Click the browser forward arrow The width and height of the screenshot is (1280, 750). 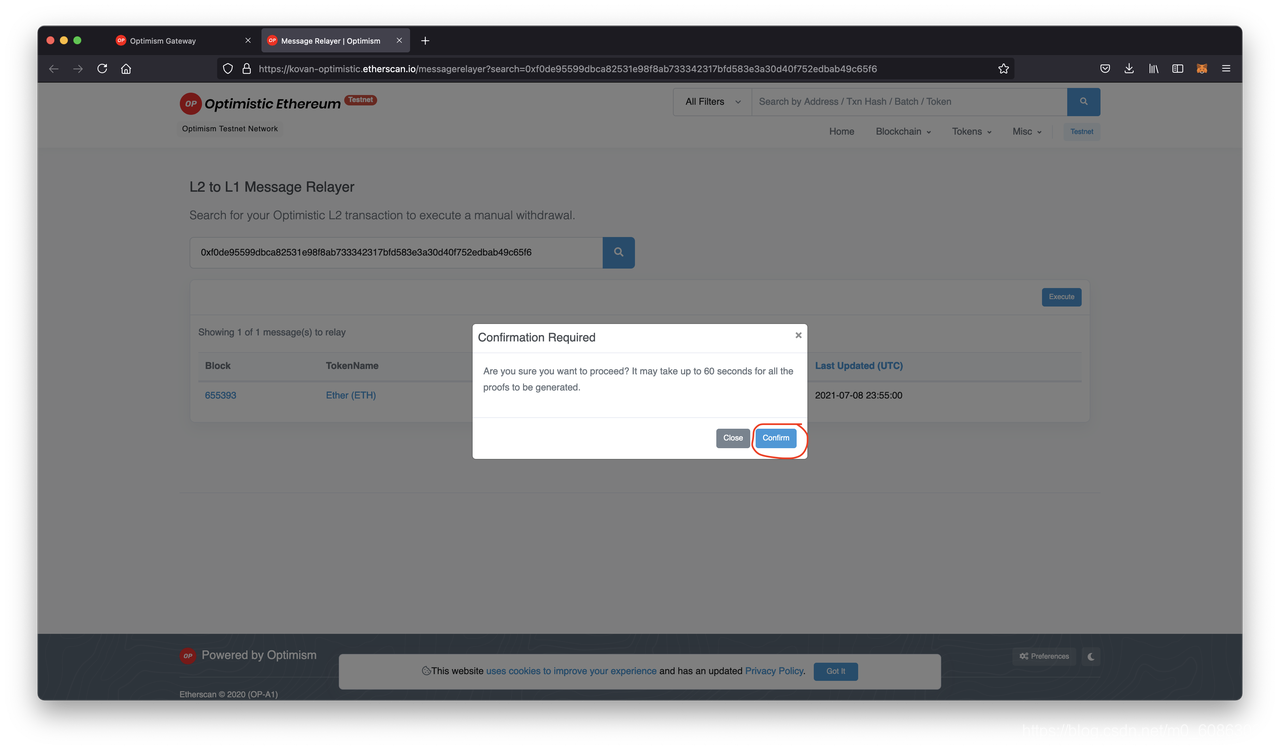78,69
